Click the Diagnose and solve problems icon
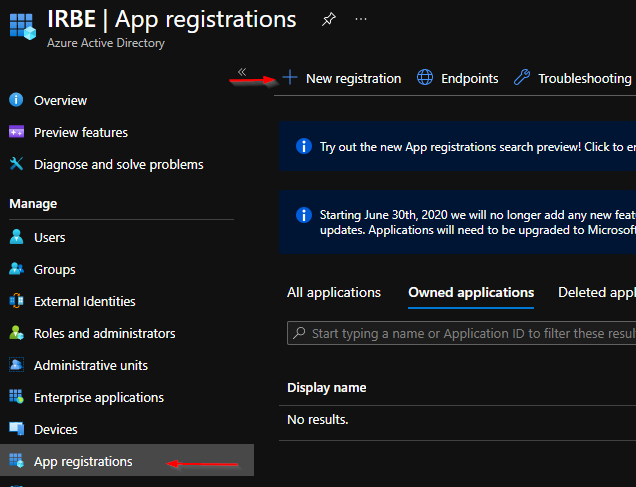636x487 pixels. [16, 164]
